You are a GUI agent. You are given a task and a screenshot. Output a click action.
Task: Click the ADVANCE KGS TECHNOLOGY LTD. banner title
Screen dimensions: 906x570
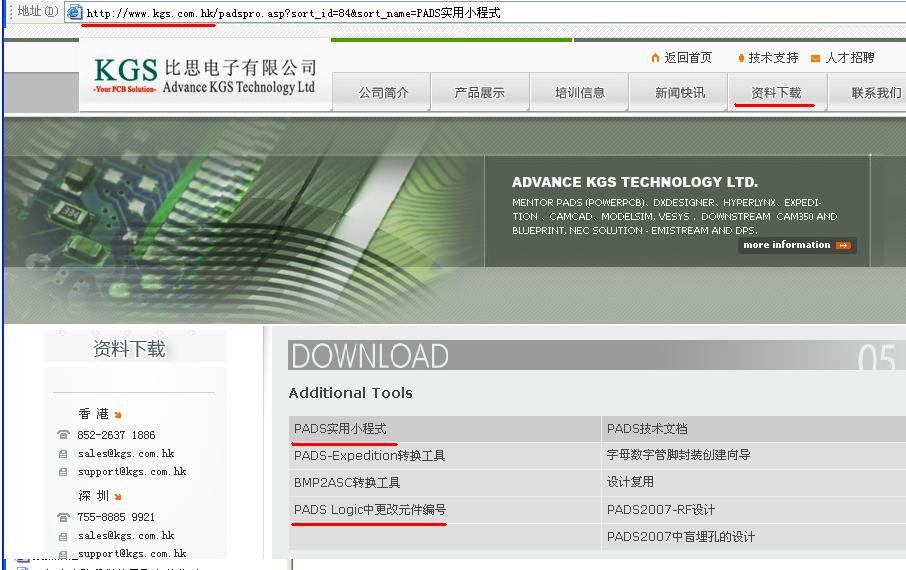click(x=634, y=182)
